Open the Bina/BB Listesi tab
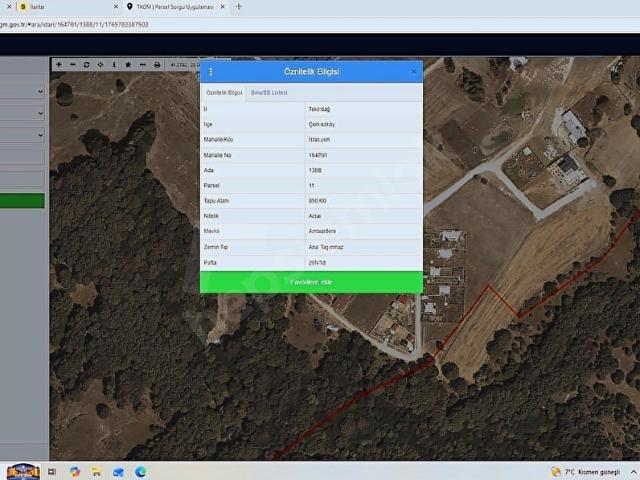This screenshot has height=480, width=640. [x=269, y=93]
